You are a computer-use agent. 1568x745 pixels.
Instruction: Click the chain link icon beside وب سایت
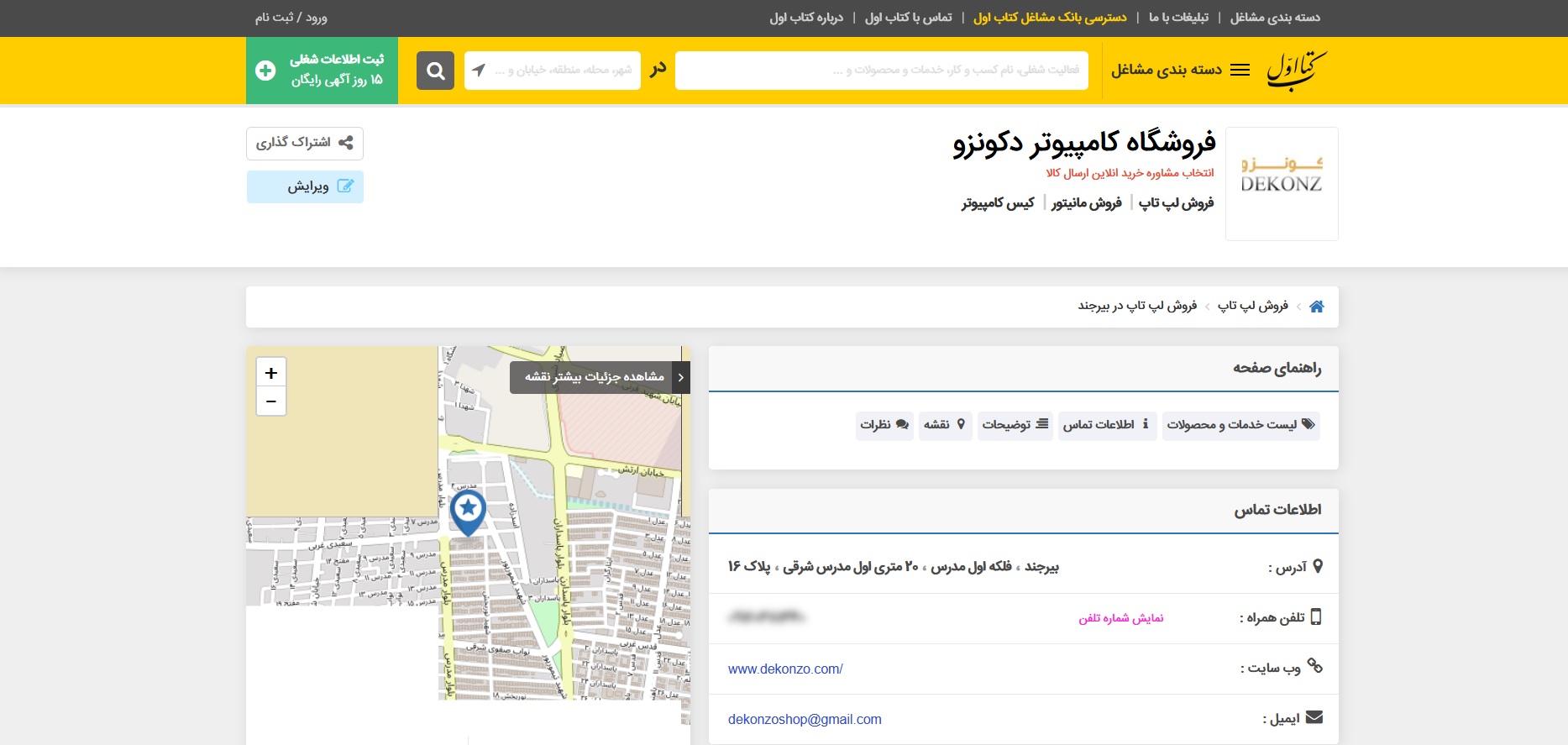(x=1315, y=666)
